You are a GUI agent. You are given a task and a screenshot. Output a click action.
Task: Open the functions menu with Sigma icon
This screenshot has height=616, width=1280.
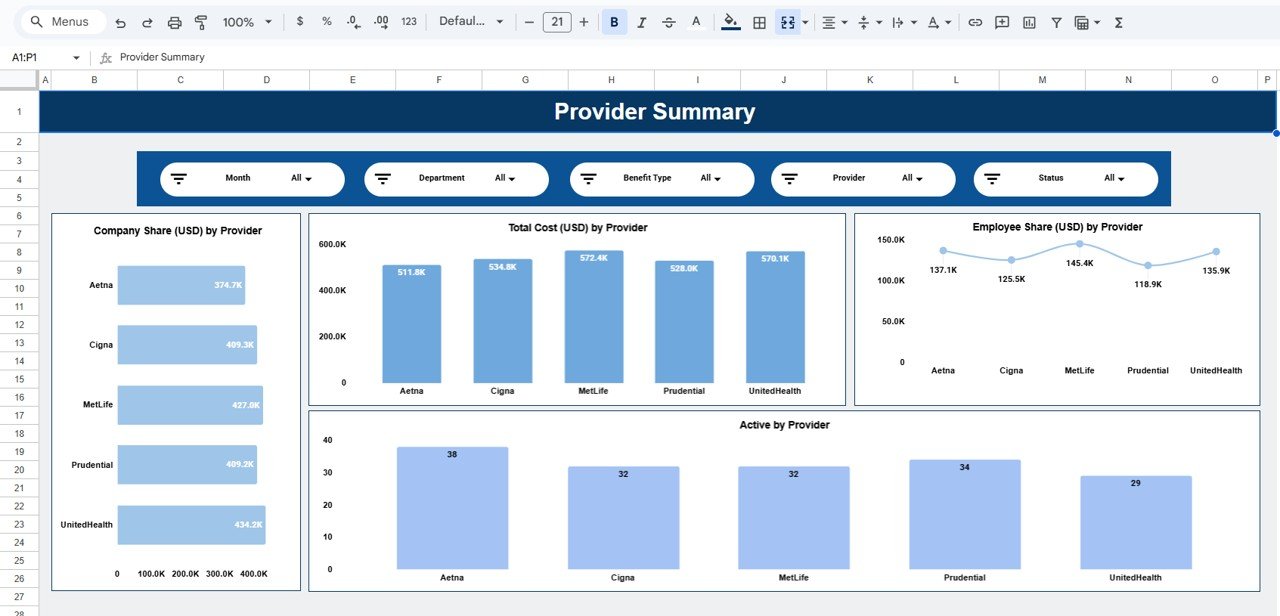click(x=1118, y=20)
